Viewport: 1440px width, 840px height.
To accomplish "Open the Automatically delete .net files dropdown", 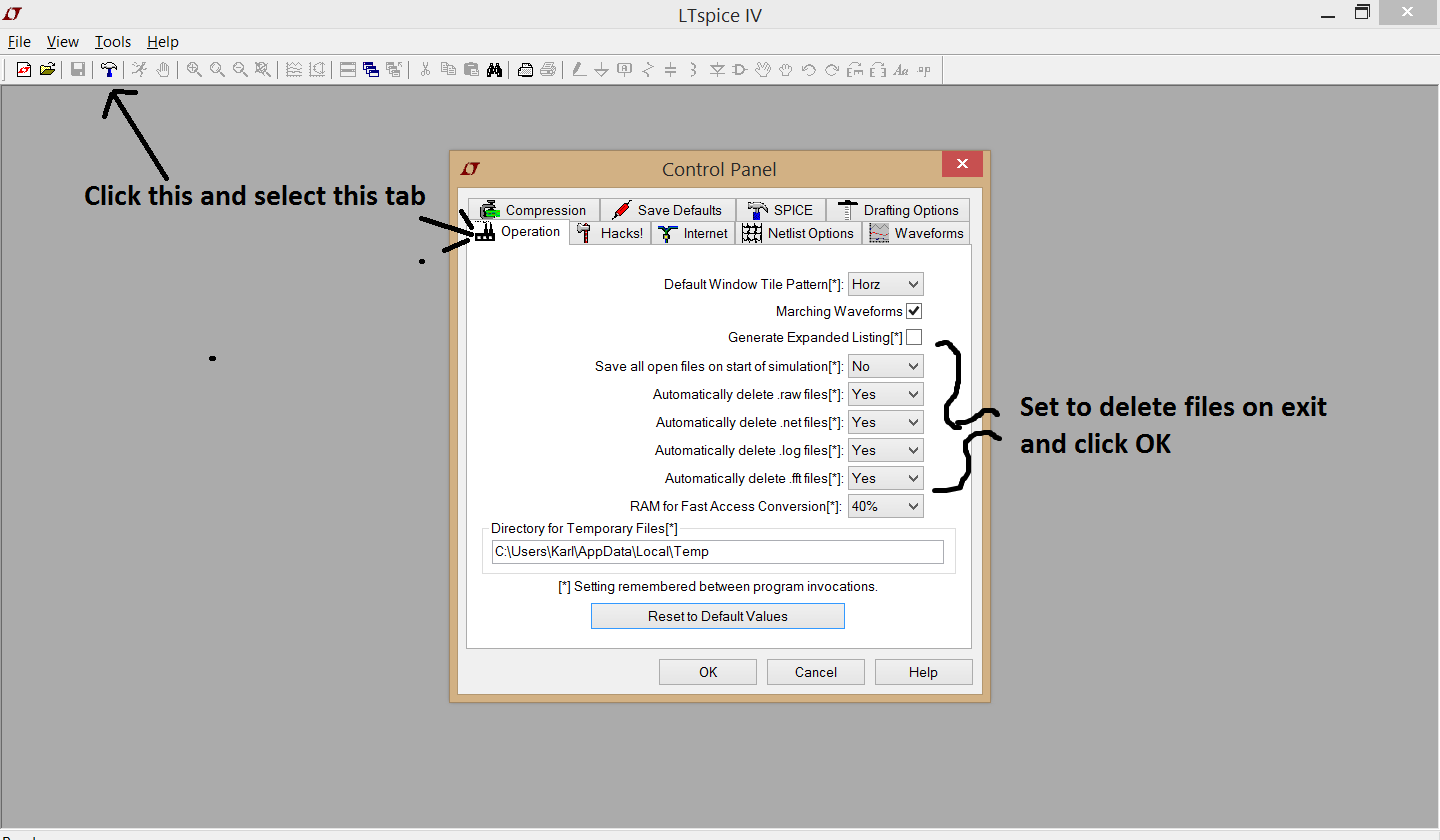I will tap(885, 422).
